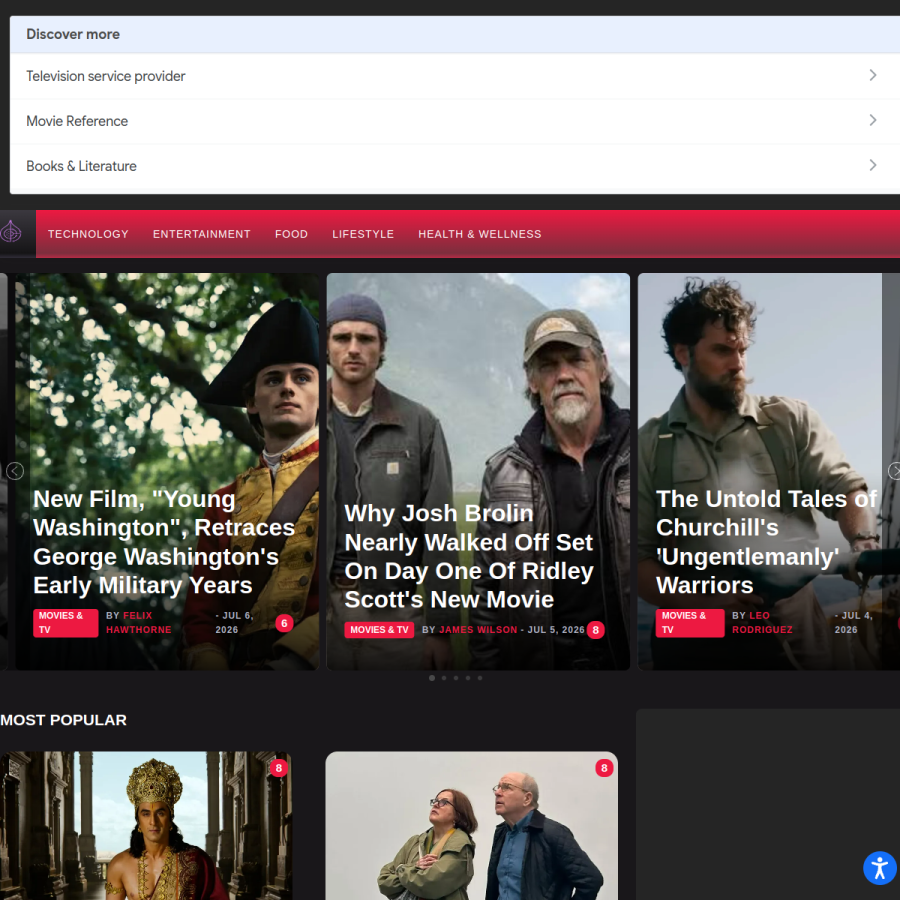Open the Young Washington film headline

tap(164, 542)
